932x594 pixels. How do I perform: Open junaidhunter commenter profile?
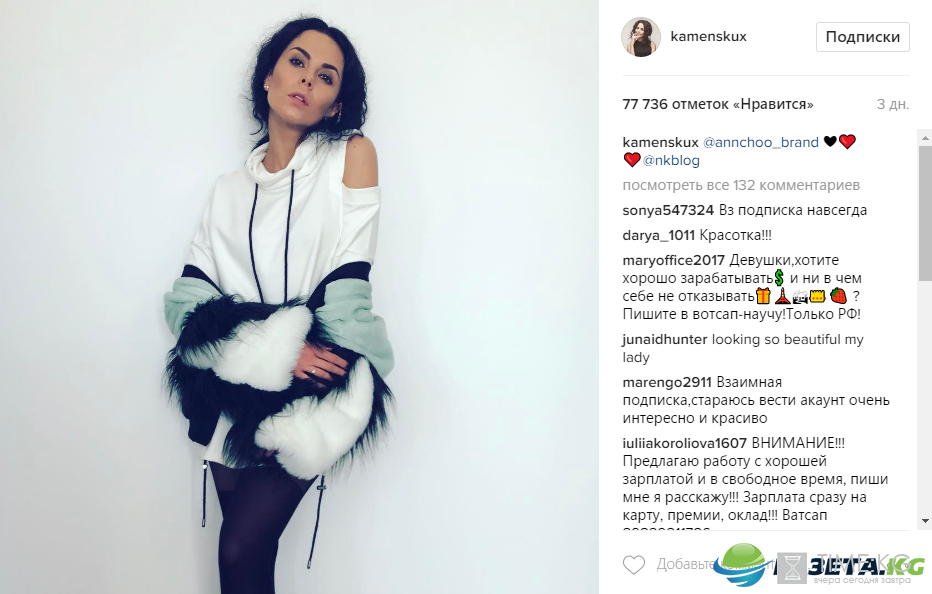pos(665,340)
